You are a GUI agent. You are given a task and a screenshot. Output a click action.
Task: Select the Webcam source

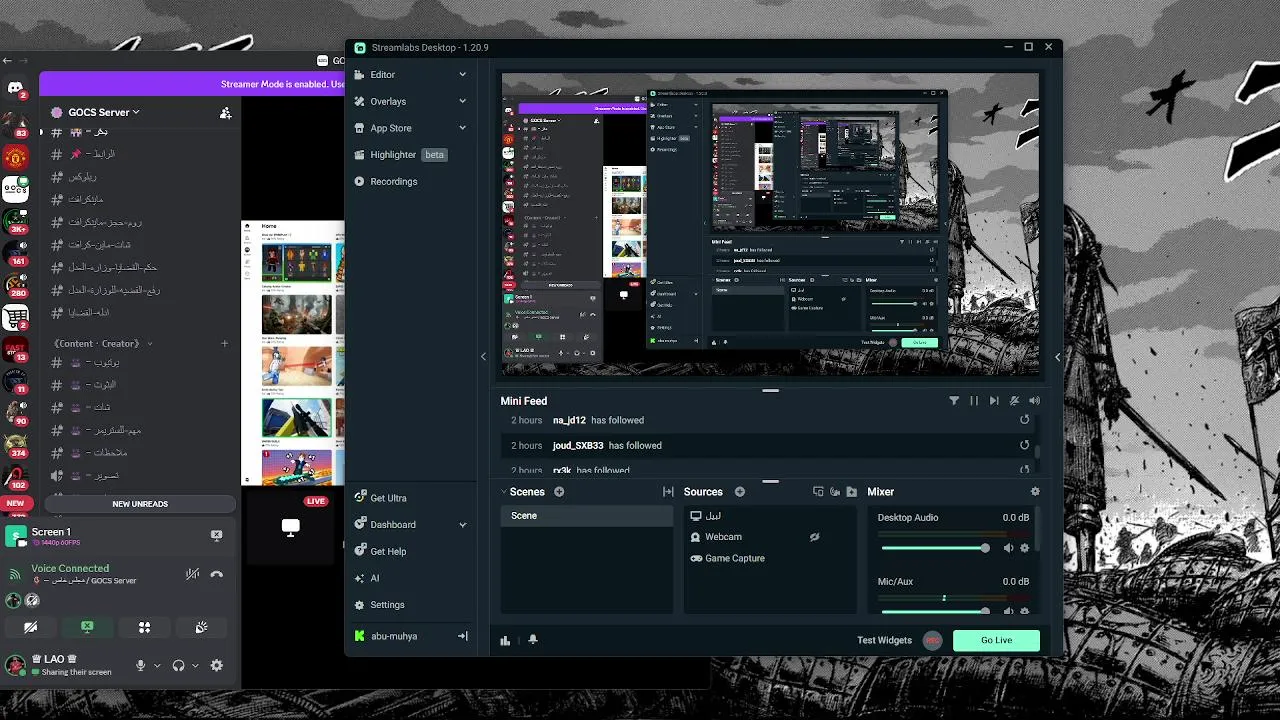click(x=723, y=537)
